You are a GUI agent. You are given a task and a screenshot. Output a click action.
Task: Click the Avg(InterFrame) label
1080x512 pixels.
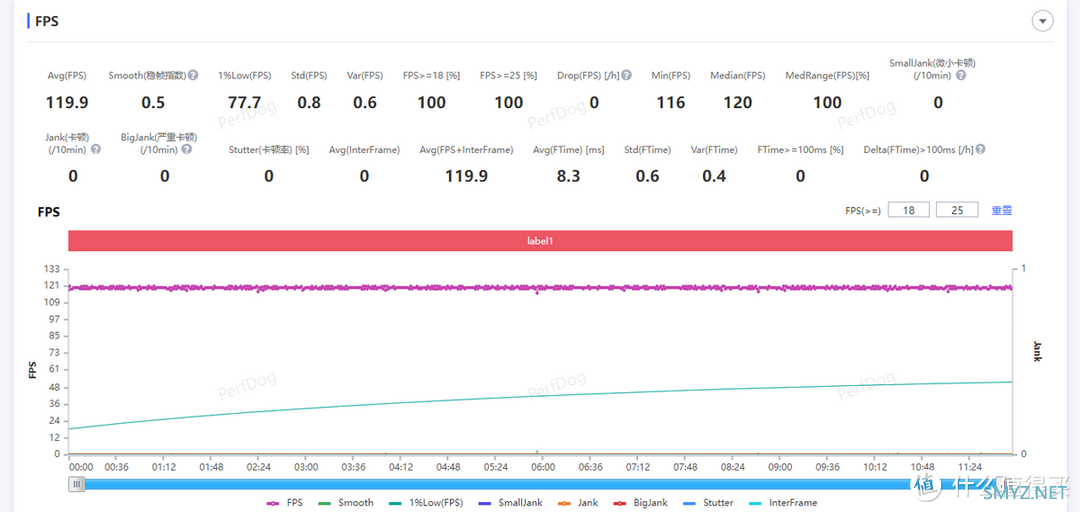pyautogui.click(x=364, y=150)
